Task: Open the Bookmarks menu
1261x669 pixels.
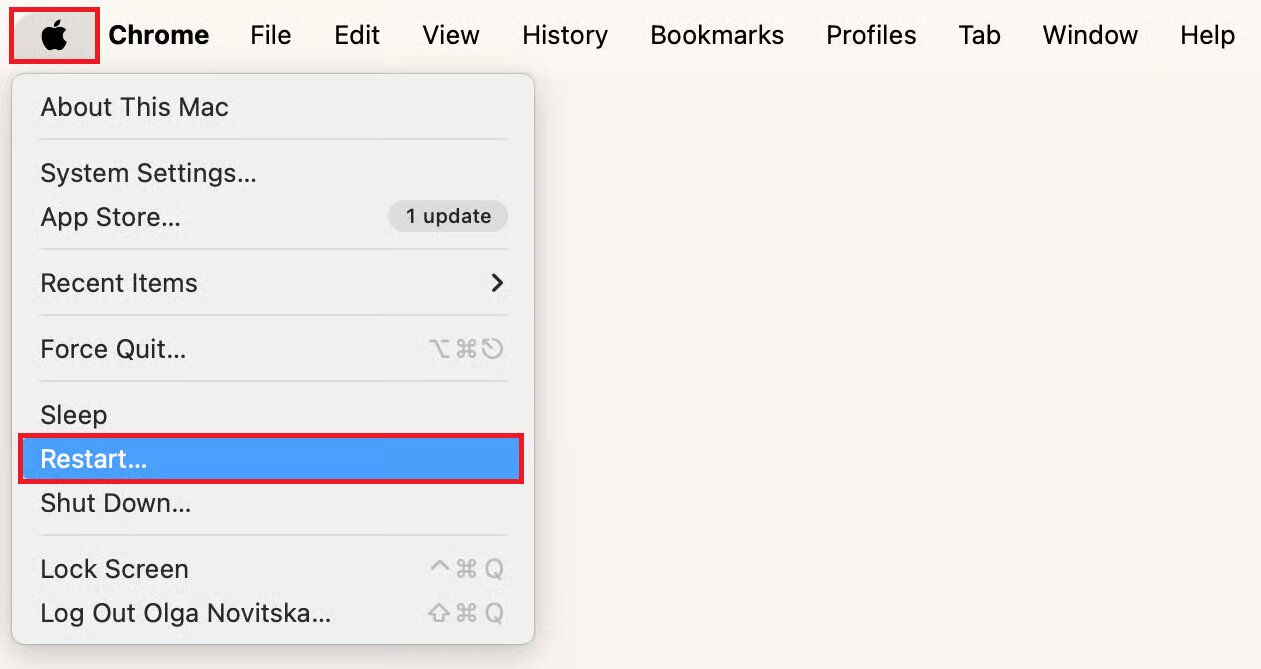Action: [716, 35]
